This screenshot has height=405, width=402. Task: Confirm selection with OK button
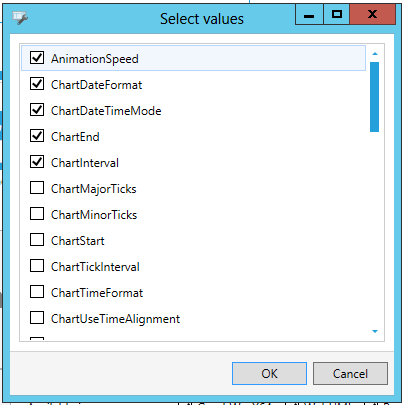point(269,373)
